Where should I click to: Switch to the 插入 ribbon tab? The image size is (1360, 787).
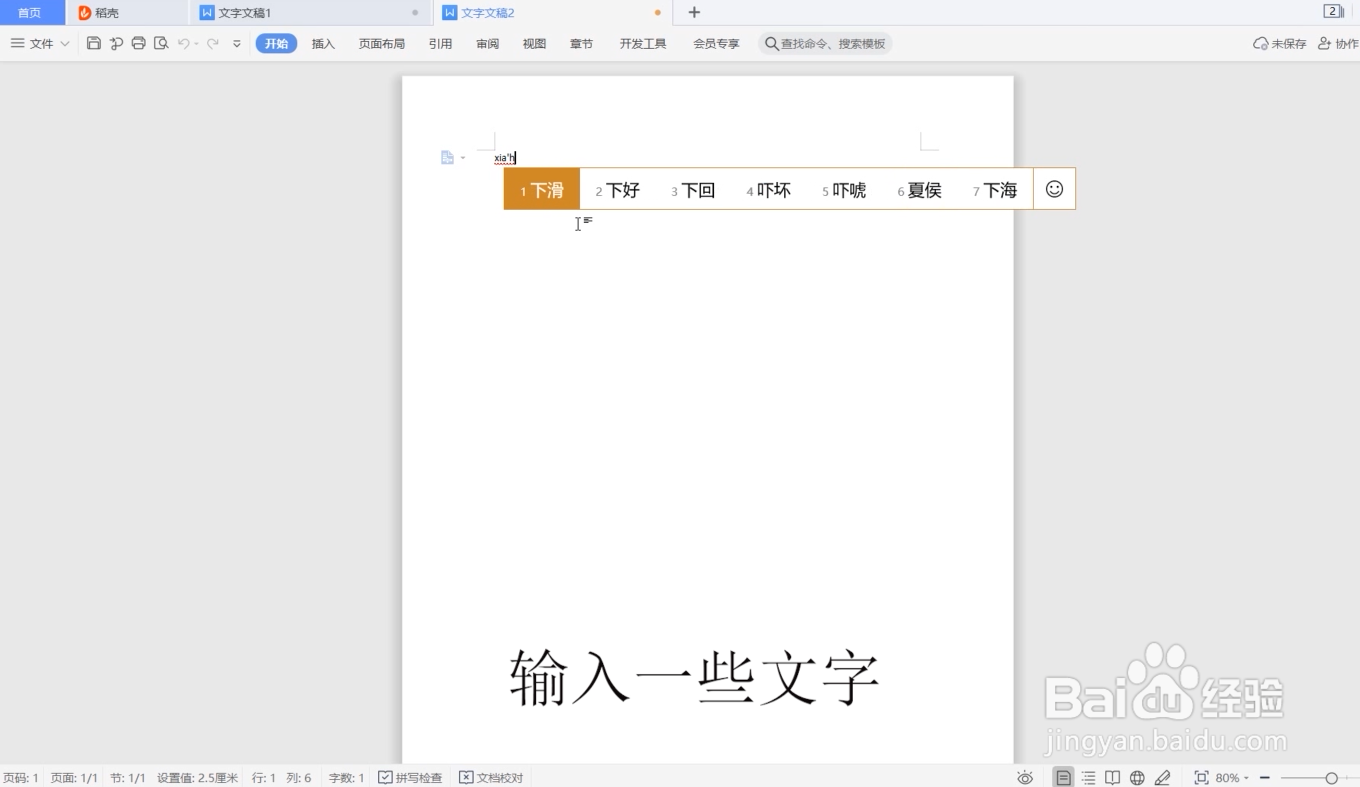[x=322, y=43]
